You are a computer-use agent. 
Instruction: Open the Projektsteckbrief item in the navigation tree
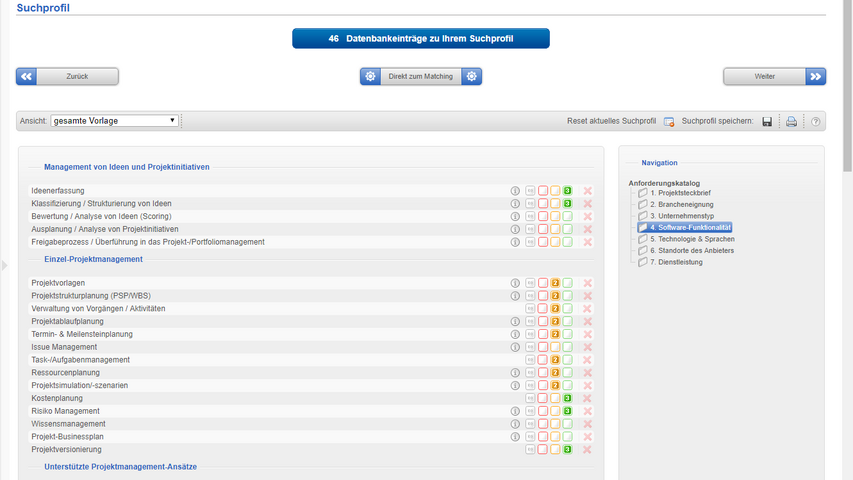[x=680, y=193]
